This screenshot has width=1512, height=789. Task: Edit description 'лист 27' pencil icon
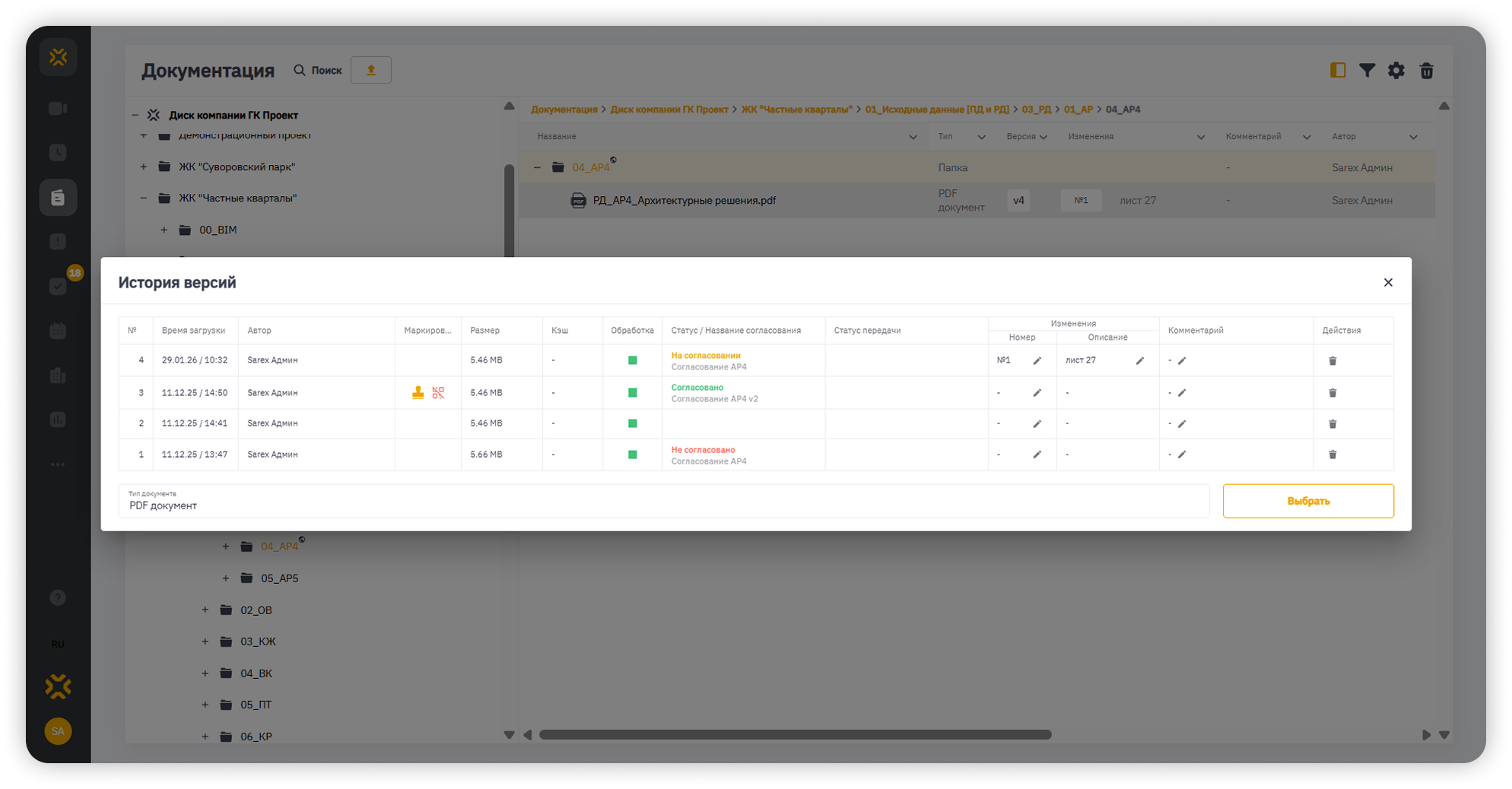coord(1139,361)
